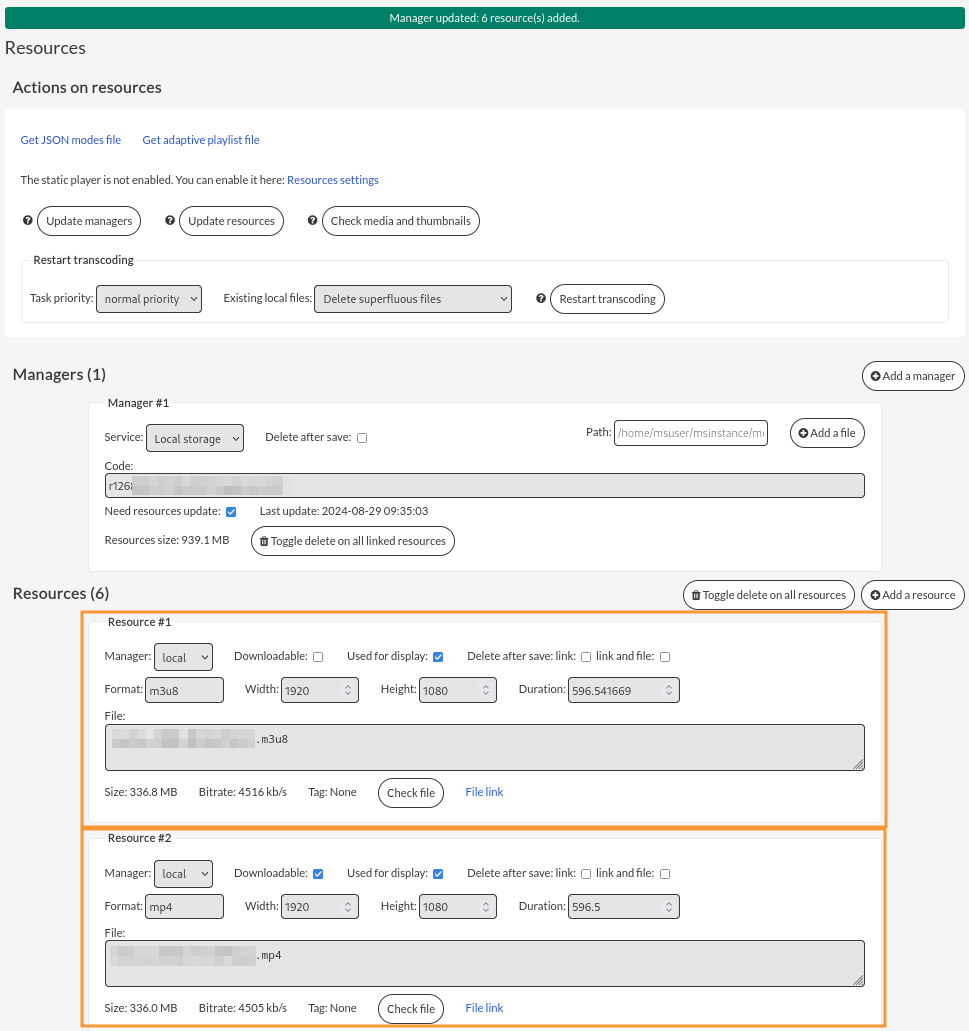Click the Restart transcoding button
Image resolution: width=969 pixels, height=1031 pixels.
click(607, 299)
